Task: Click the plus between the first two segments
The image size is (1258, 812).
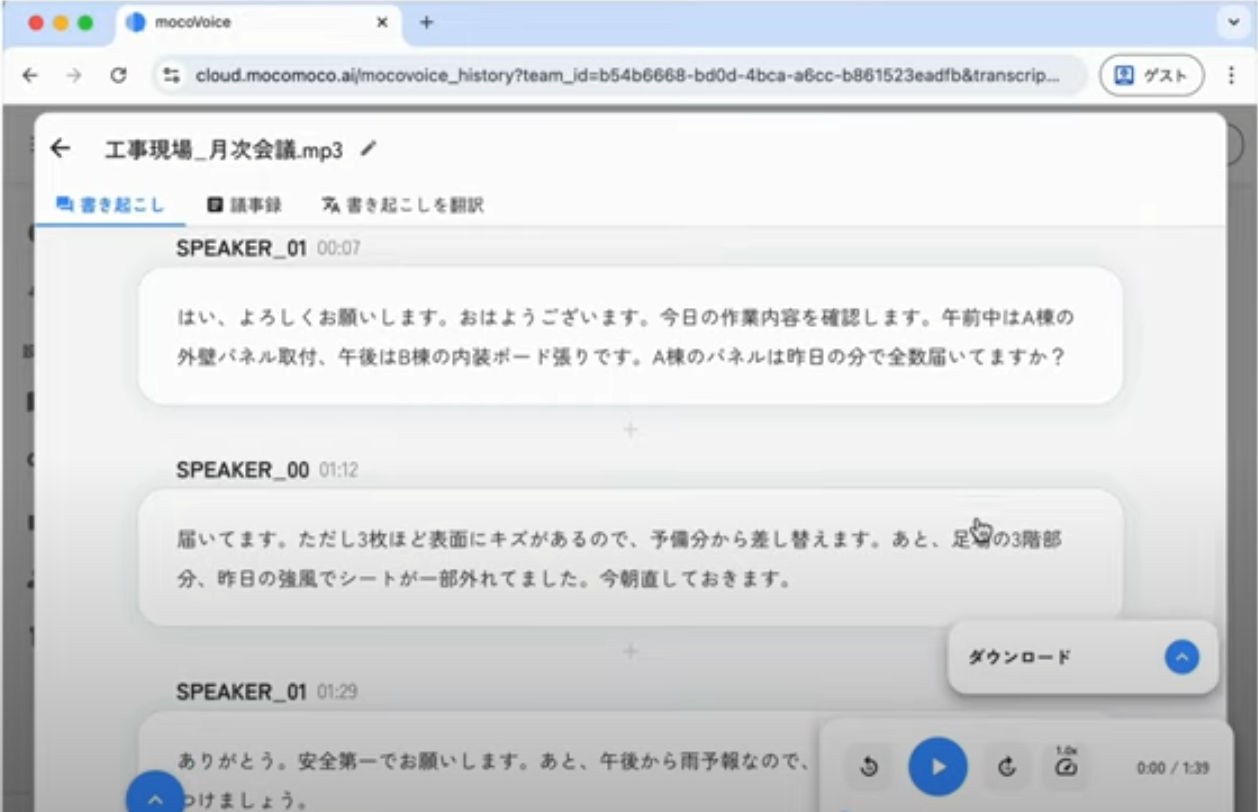Action: (630, 429)
